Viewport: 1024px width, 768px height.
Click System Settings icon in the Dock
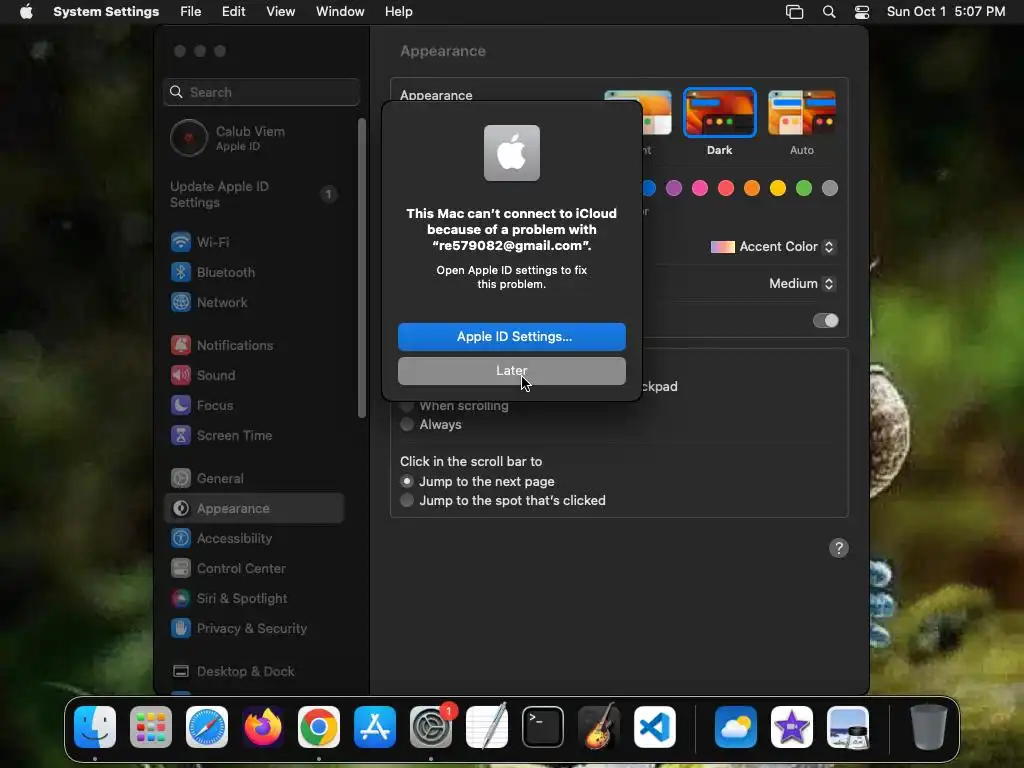[431, 727]
